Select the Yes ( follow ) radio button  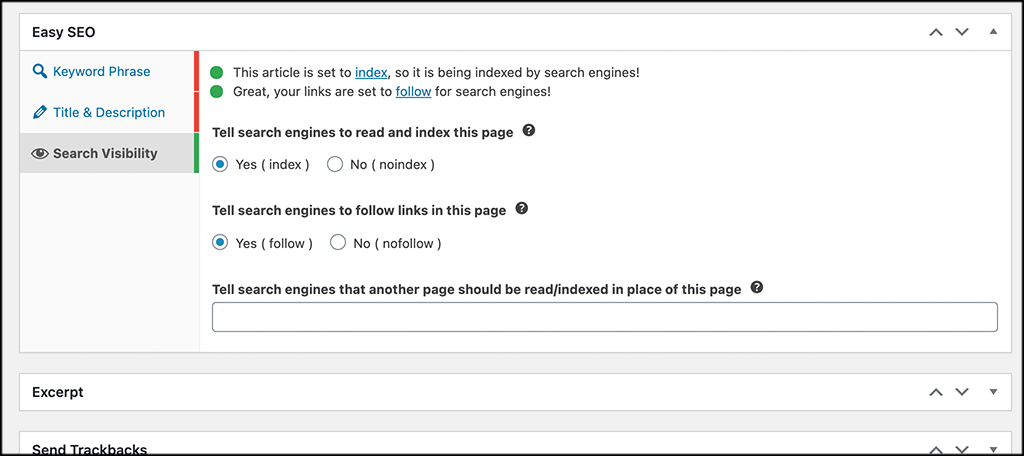click(220, 243)
